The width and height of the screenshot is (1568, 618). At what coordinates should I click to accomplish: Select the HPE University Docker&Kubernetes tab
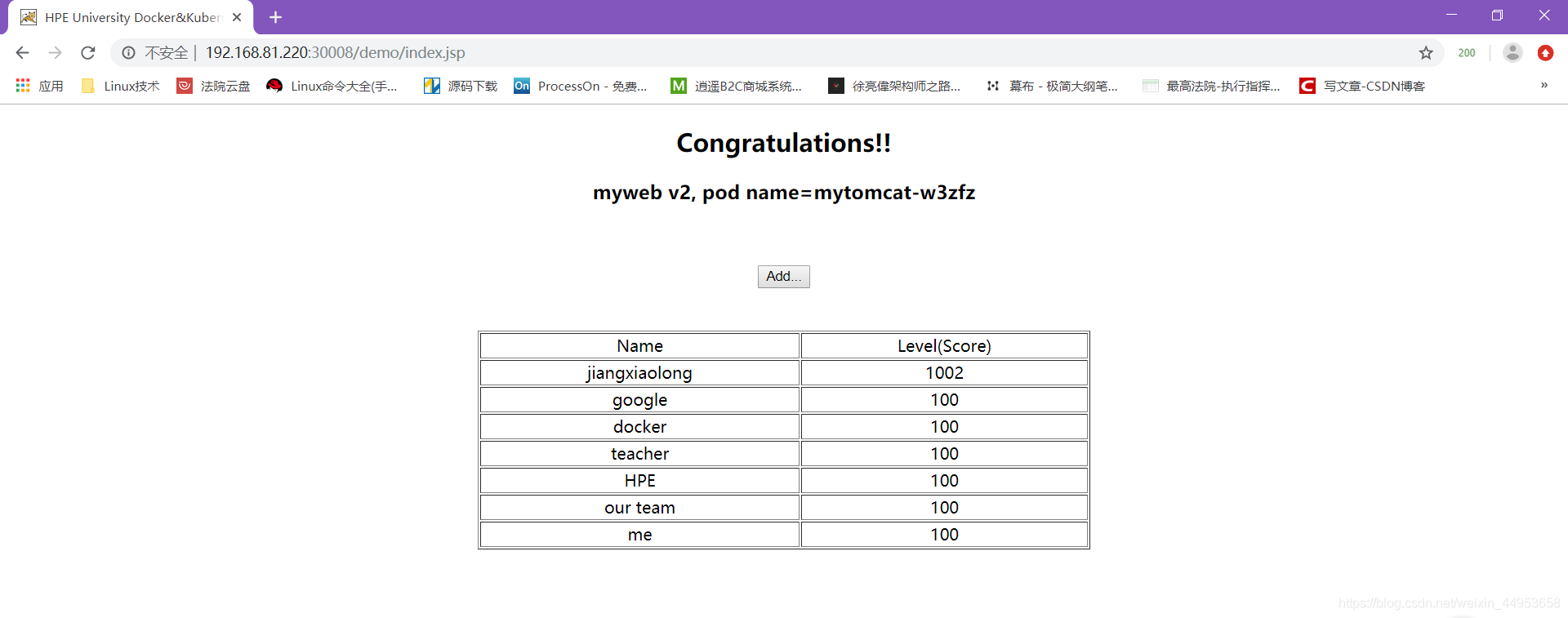131,17
